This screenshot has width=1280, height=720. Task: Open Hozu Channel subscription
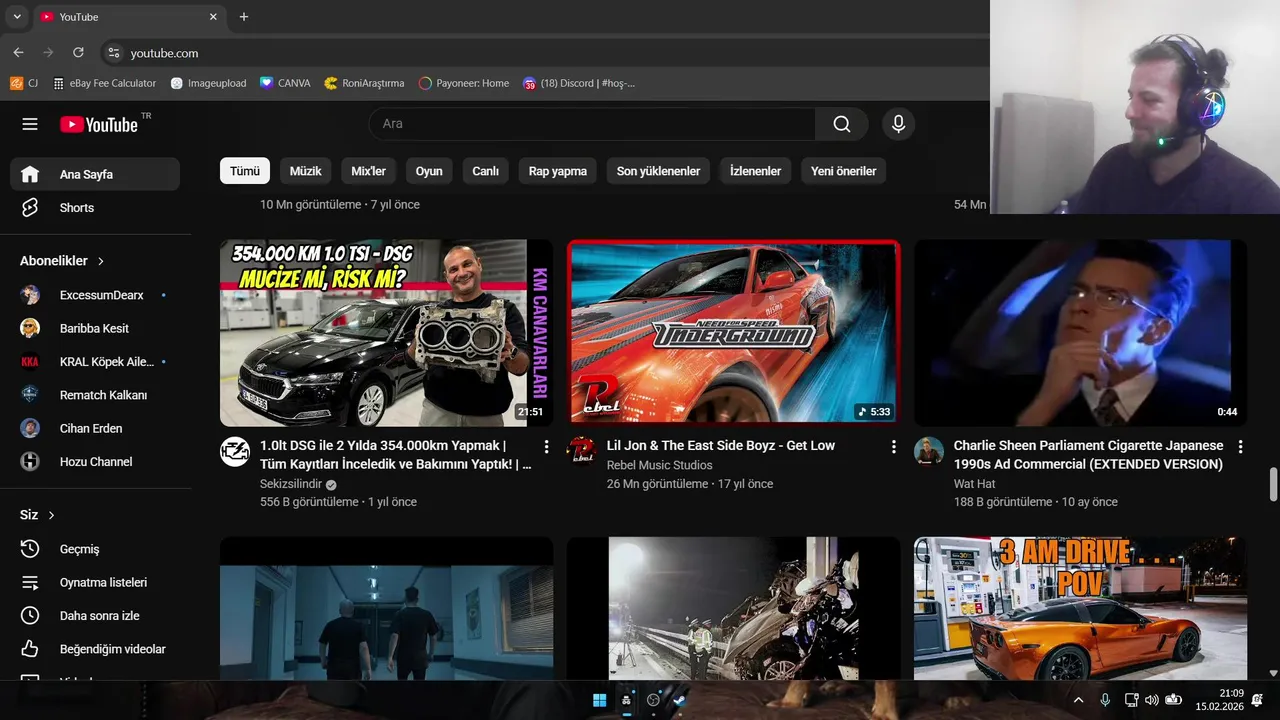(x=95, y=462)
